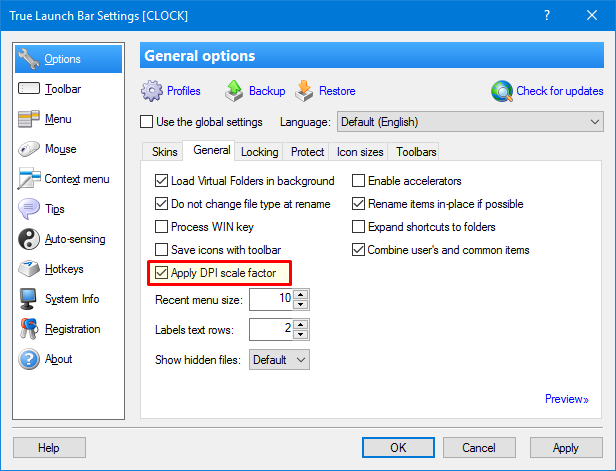Select the Mouse icon in sidebar
This screenshot has width=616, height=471.
28,150
